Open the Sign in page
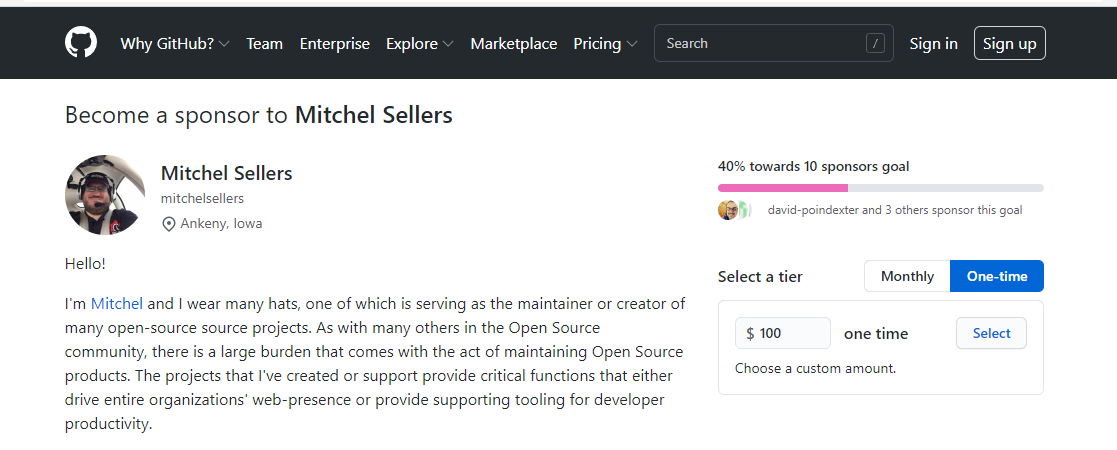The height and width of the screenshot is (450, 1117). tap(933, 43)
